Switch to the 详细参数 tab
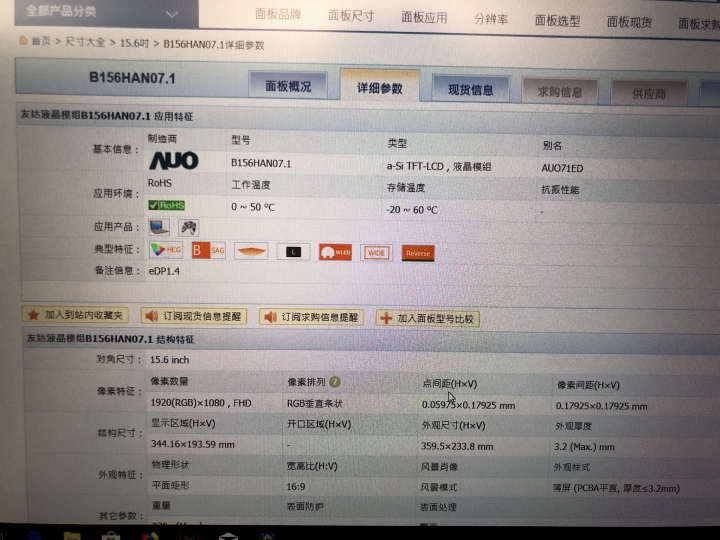This screenshot has height=540, width=720. [380, 87]
